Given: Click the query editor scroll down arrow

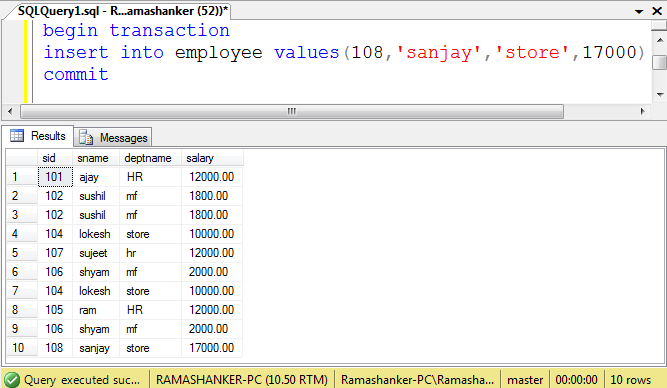Looking at the screenshot, I should tap(660, 94).
